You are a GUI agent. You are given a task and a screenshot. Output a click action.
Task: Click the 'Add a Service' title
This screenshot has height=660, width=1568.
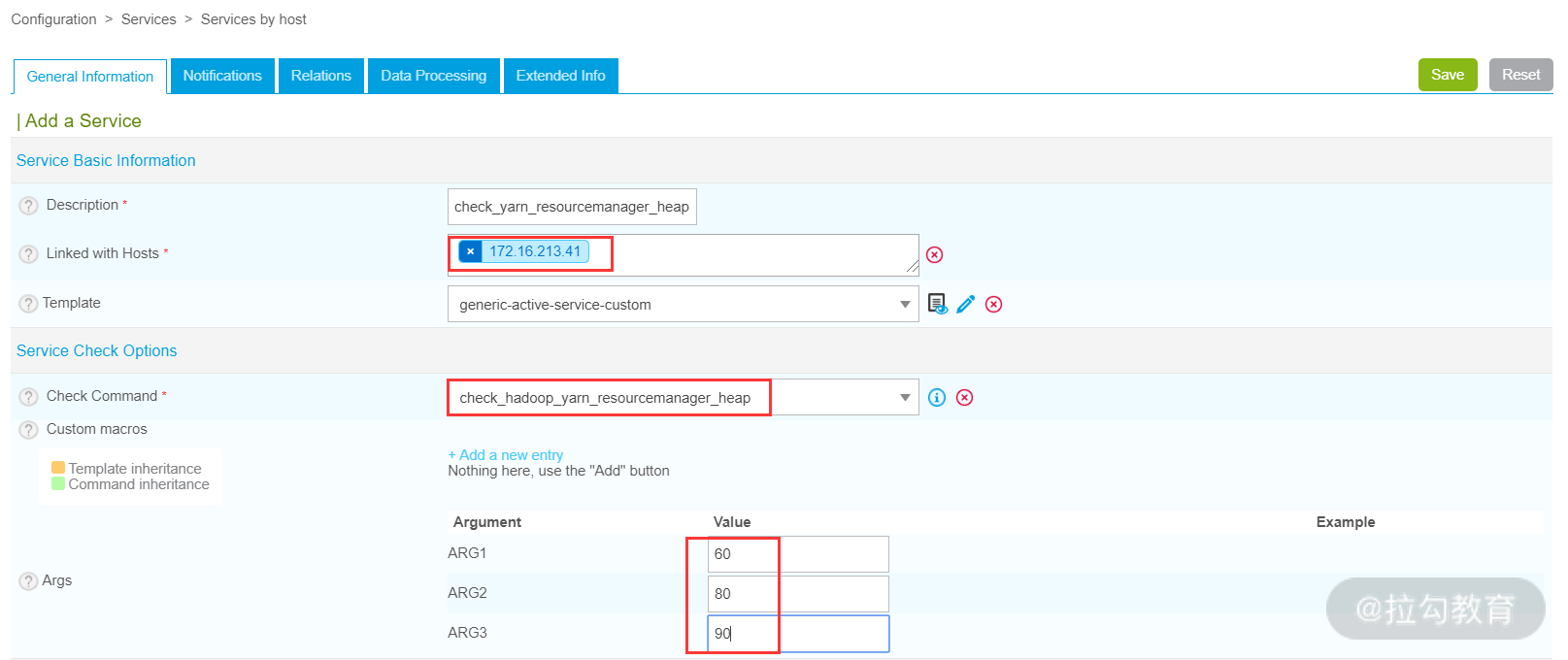pos(83,121)
